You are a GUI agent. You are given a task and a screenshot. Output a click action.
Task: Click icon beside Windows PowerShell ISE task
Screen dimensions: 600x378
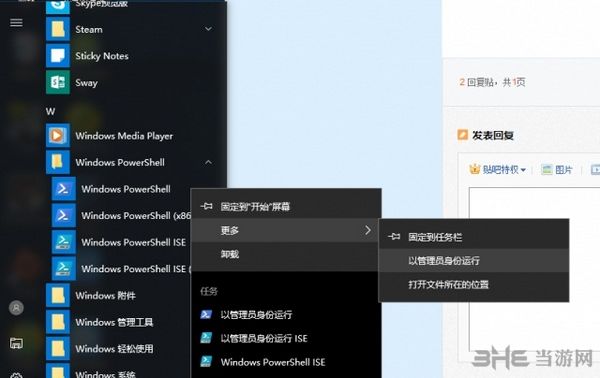click(206, 362)
